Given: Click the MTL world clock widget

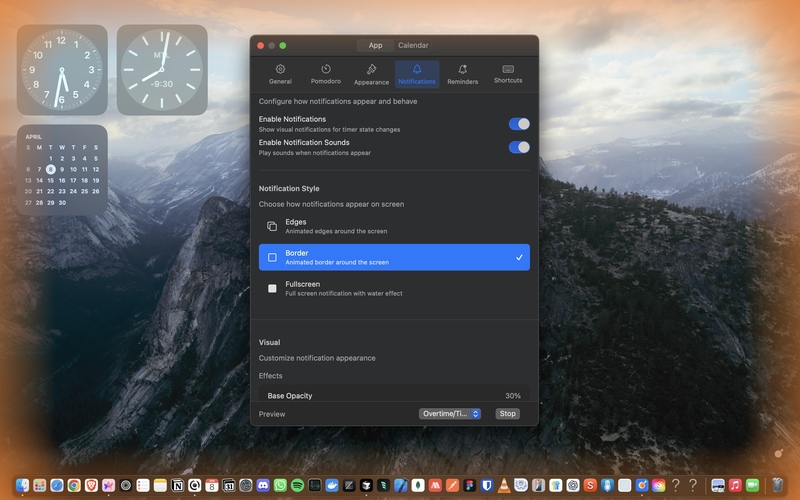Looking at the screenshot, I should click(x=162, y=70).
